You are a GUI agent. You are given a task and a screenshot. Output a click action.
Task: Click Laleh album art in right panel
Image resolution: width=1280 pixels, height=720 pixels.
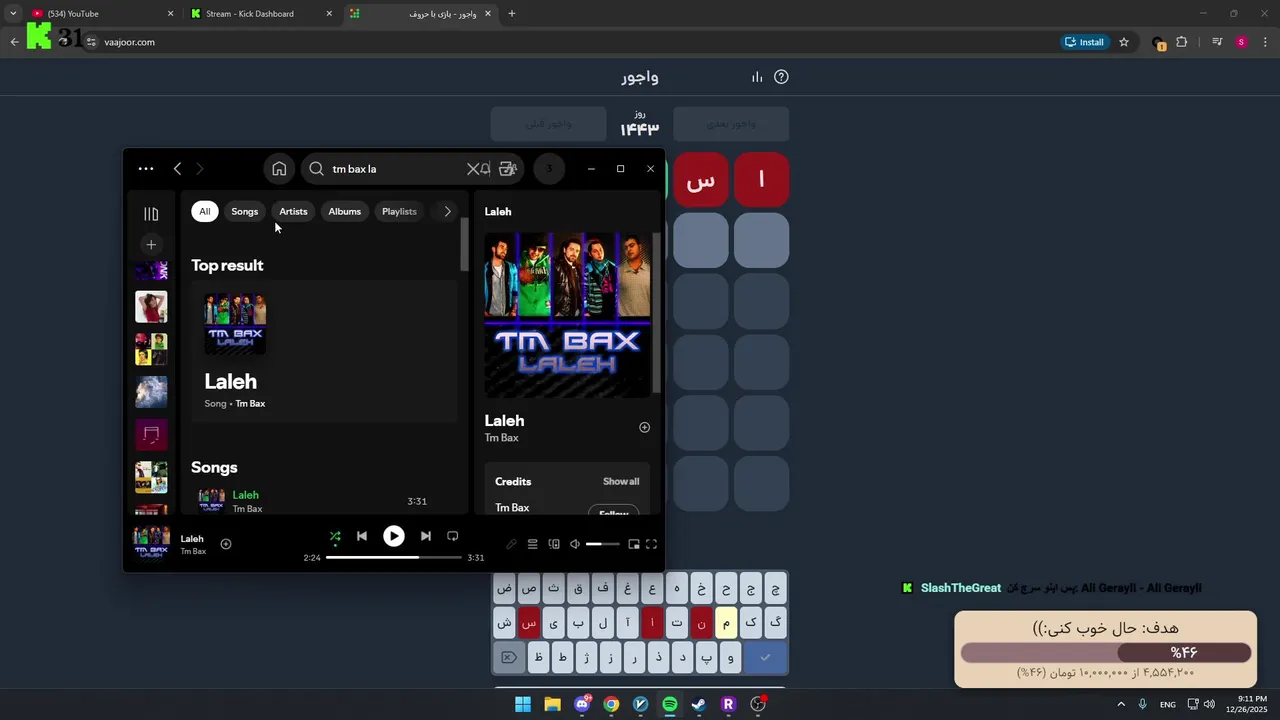(x=568, y=315)
